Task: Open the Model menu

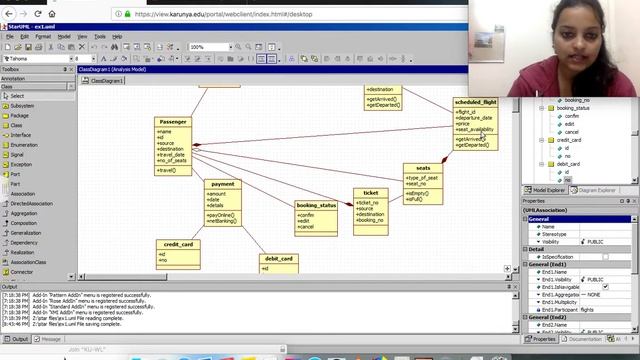Action: tap(64, 36)
